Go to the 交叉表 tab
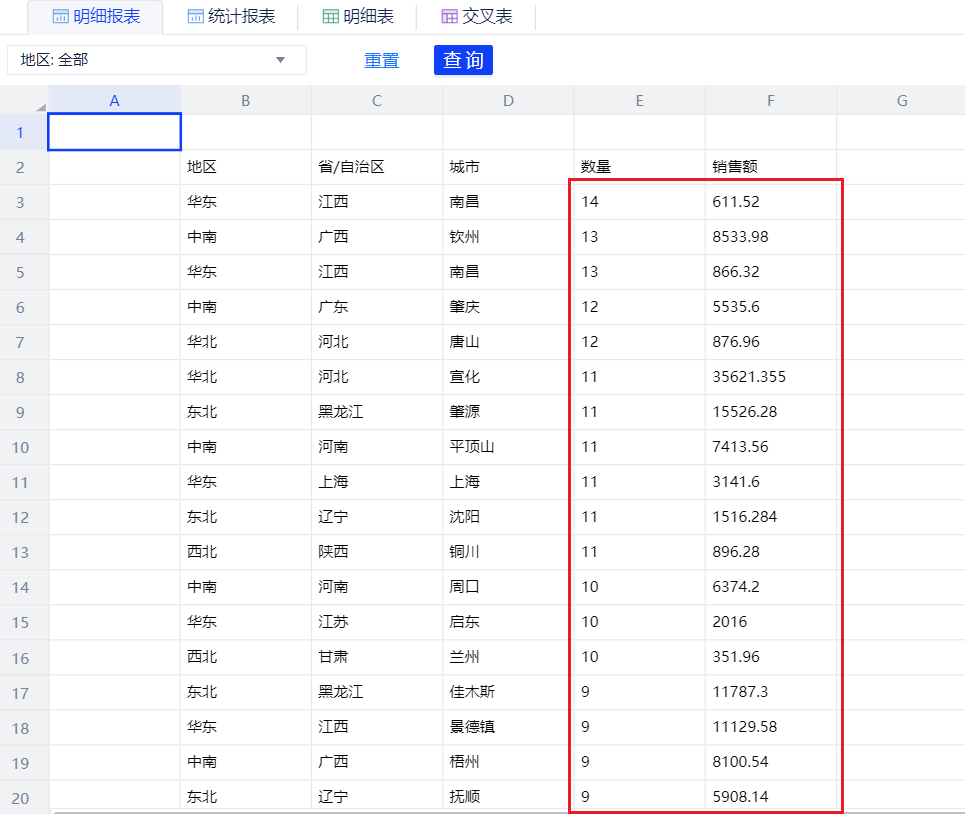Viewport: 965px width, 814px height. (477, 17)
